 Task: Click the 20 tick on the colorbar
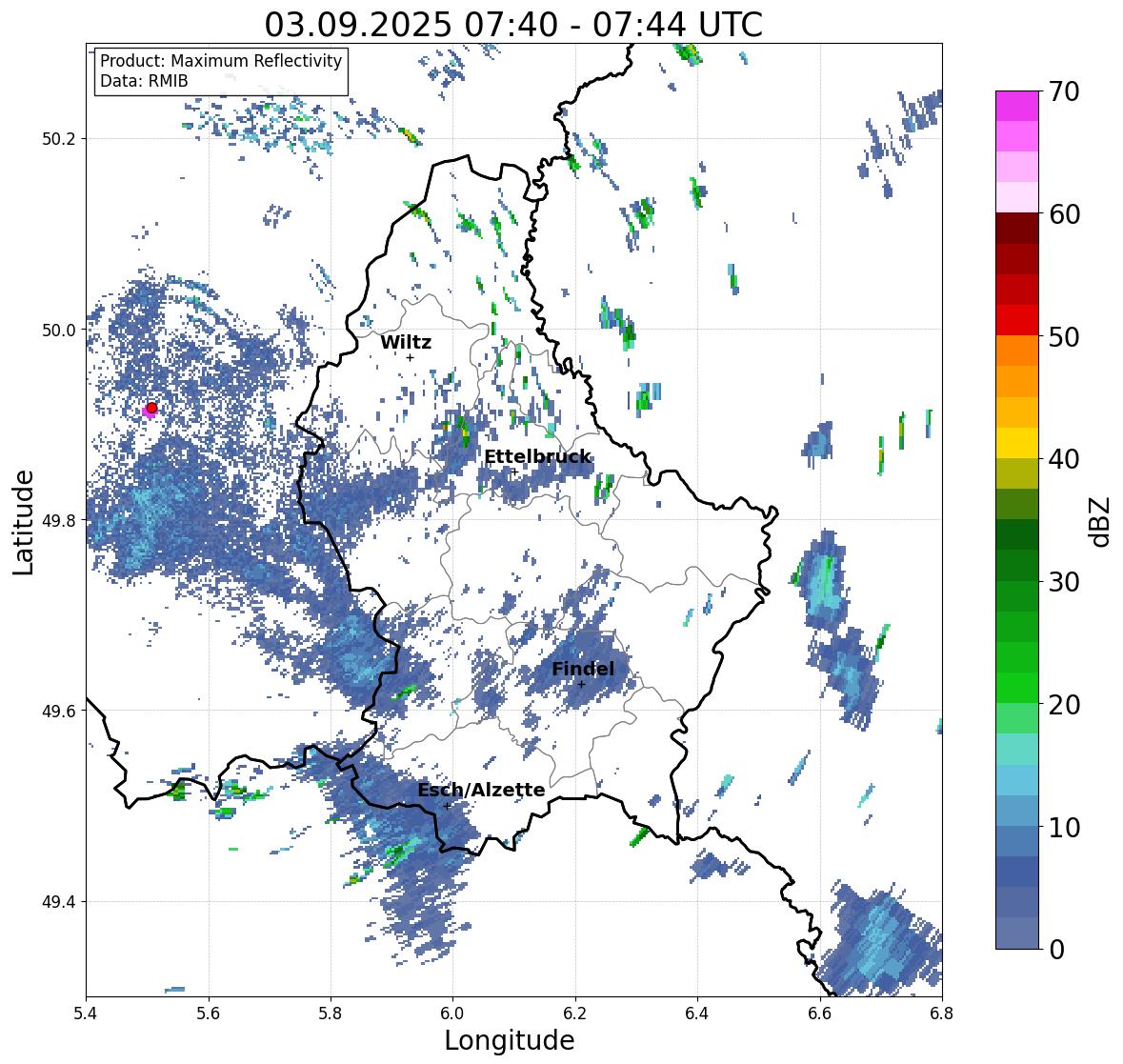[x=1064, y=704]
